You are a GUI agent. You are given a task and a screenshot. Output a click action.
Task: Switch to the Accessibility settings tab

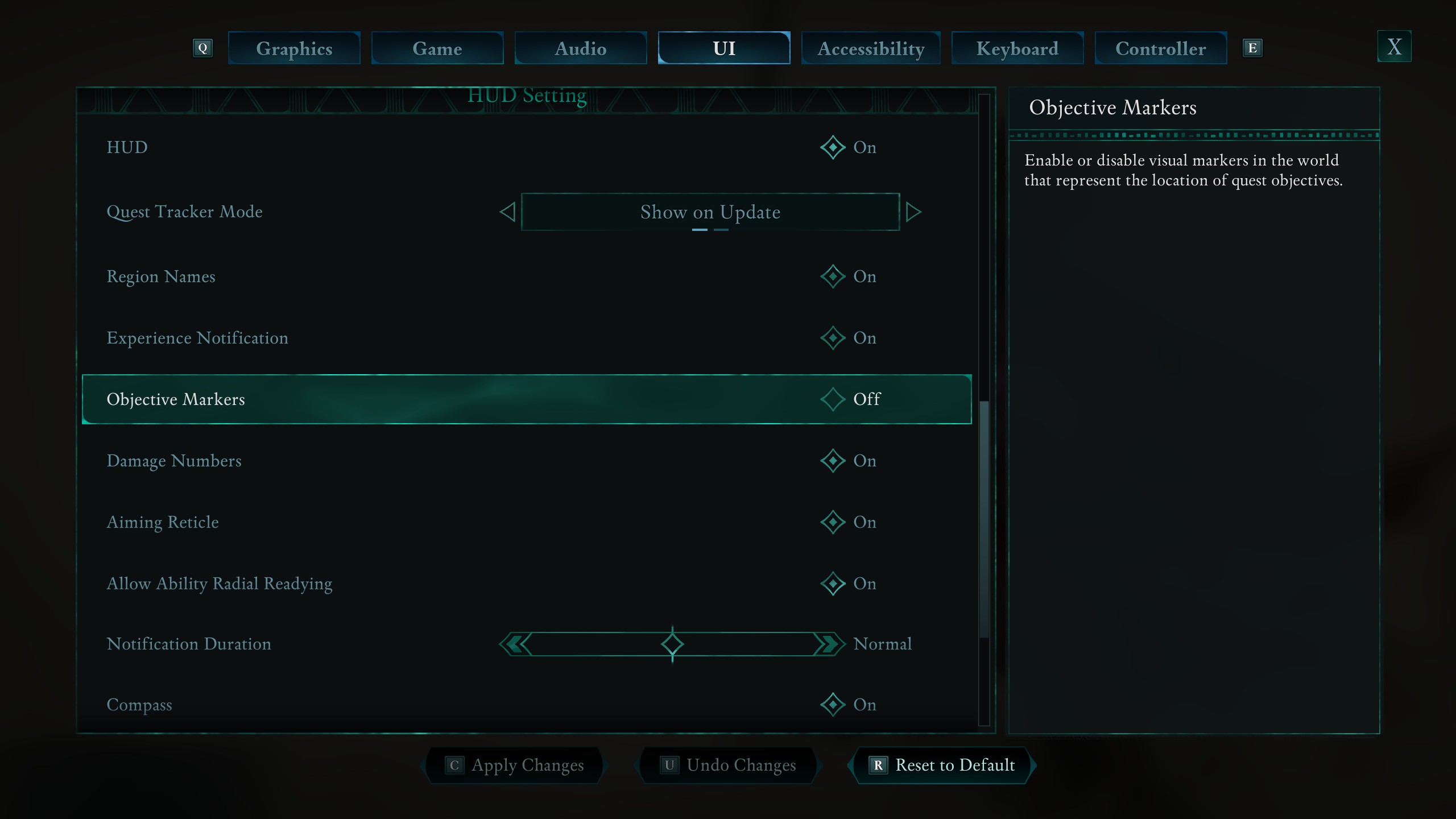click(870, 47)
